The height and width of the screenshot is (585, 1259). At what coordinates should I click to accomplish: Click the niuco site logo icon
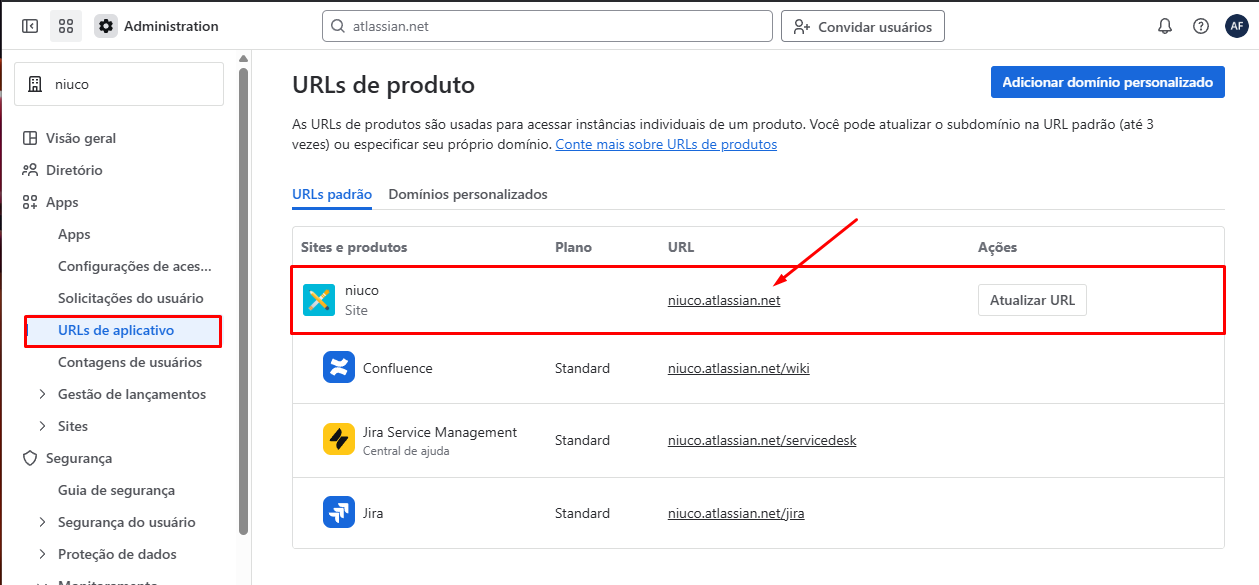319,299
